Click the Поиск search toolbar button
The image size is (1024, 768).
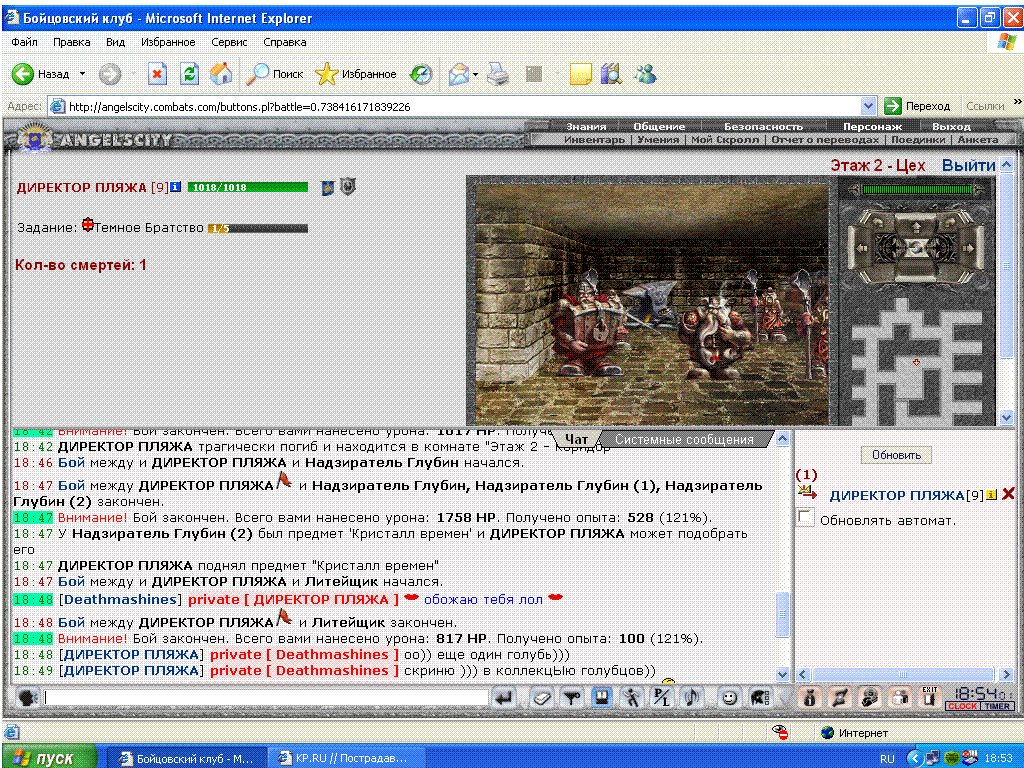(x=275, y=74)
